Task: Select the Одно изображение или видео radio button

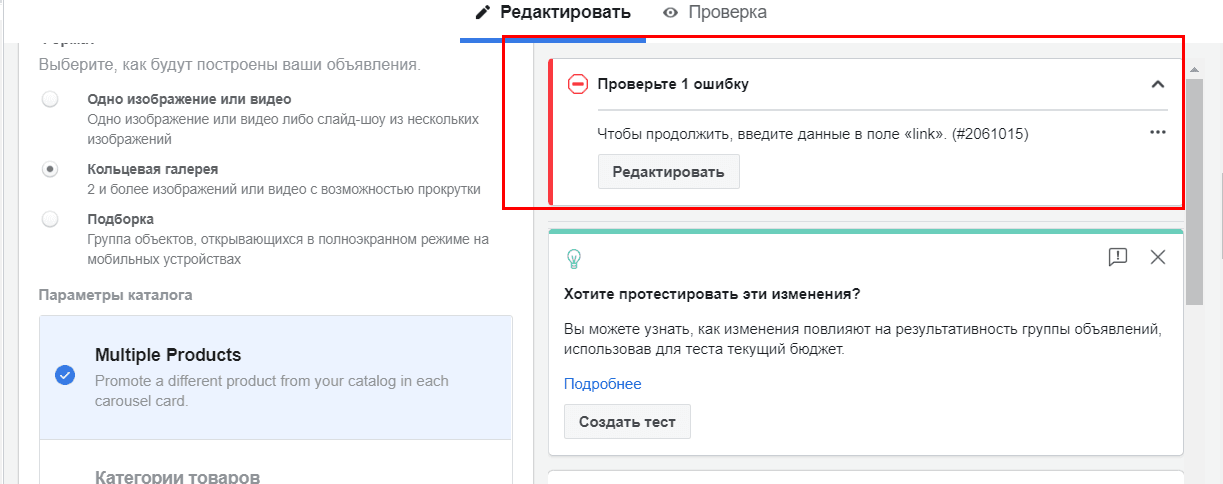Action: 50,99
